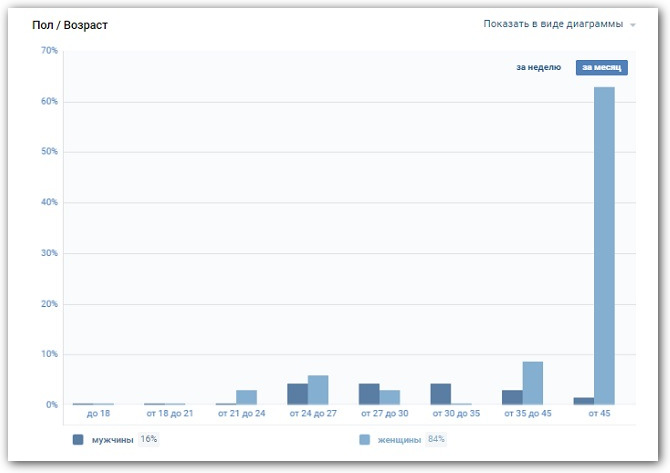Image resolution: width=670 pixels, height=473 pixels.
Task: Select the "за месяц" period tab
Action: [x=601, y=67]
